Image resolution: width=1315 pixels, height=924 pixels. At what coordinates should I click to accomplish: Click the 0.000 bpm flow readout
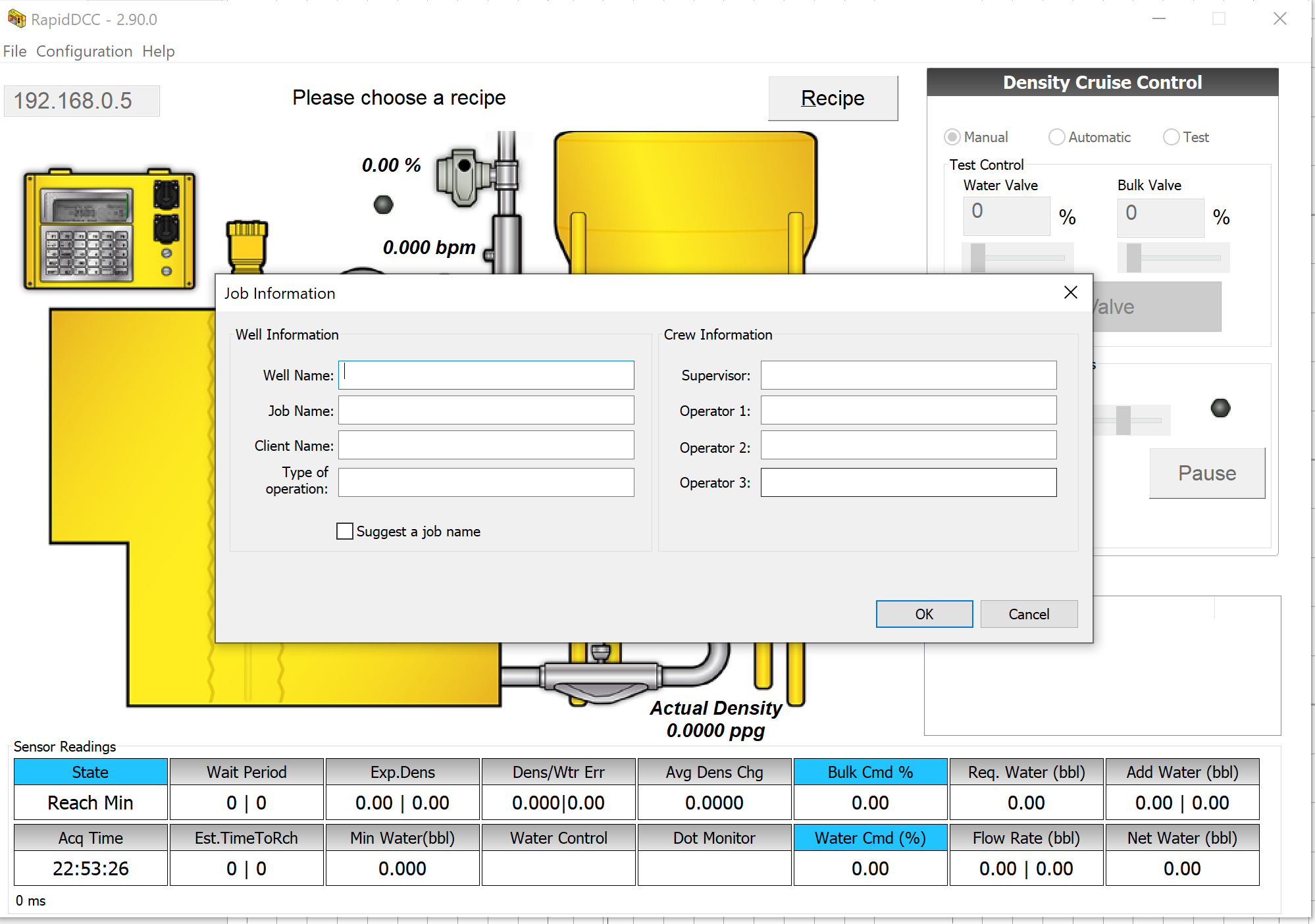[429, 247]
